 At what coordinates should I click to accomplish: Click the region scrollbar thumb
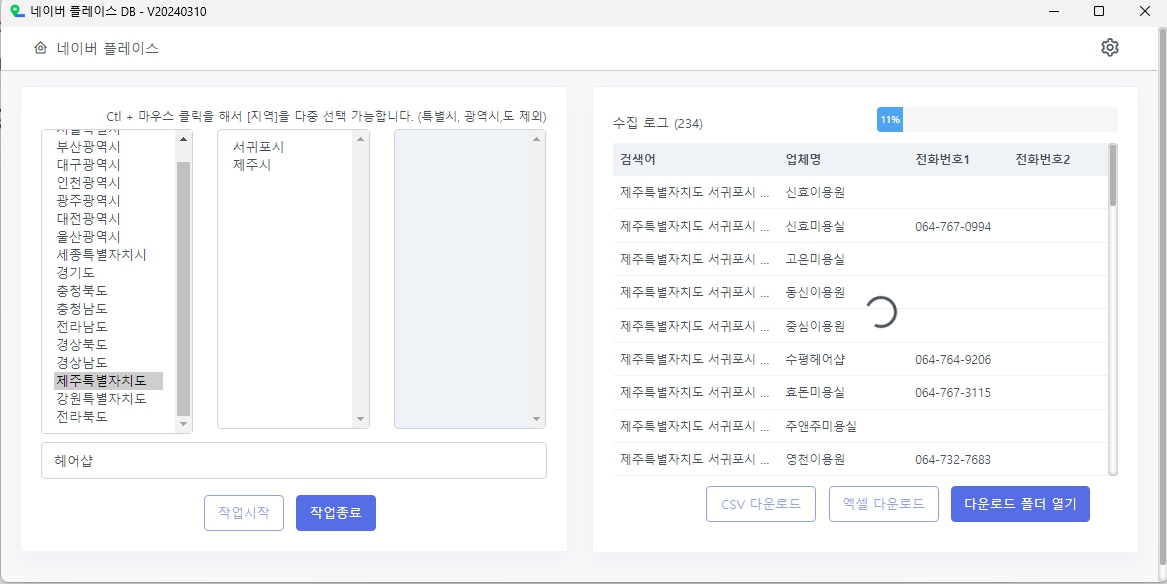(x=184, y=289)
